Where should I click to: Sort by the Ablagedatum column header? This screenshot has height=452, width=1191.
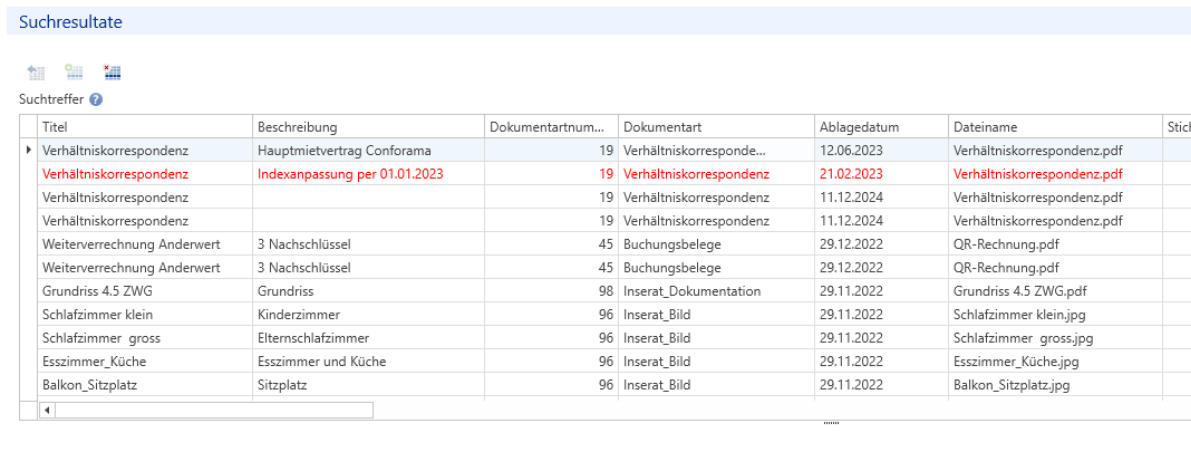881,127
